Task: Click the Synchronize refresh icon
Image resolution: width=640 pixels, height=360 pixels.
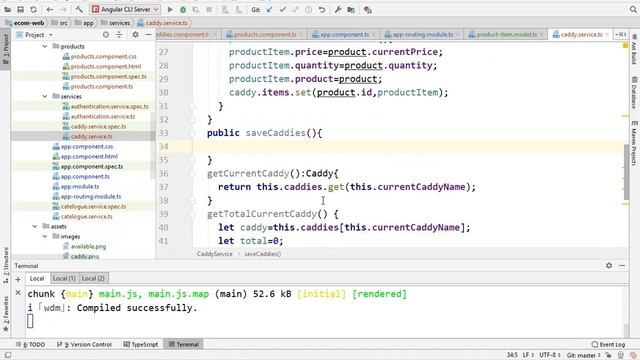Action: click(33, 9)
